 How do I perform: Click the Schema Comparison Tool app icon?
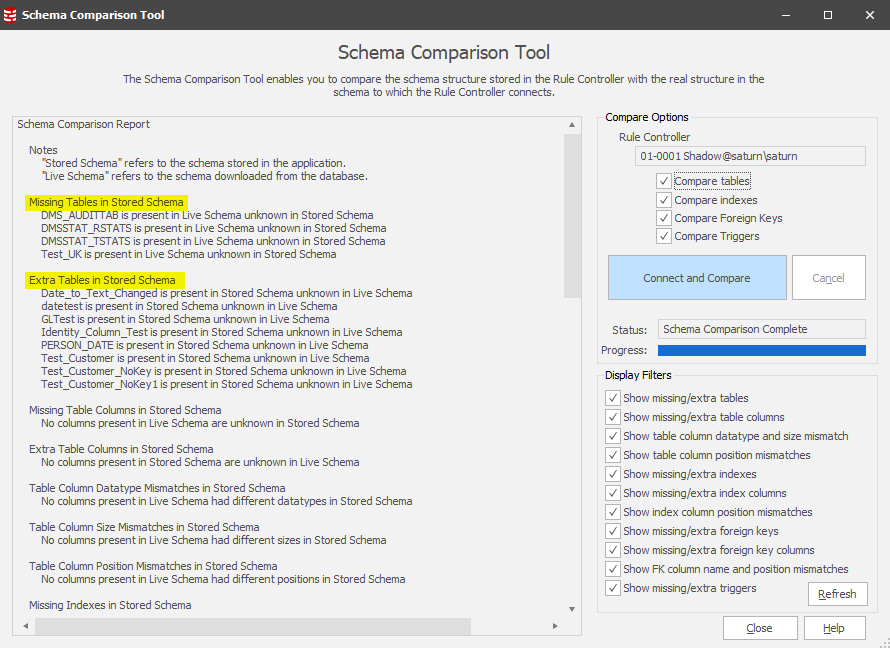pyautogui.click(x=11, y=15)
